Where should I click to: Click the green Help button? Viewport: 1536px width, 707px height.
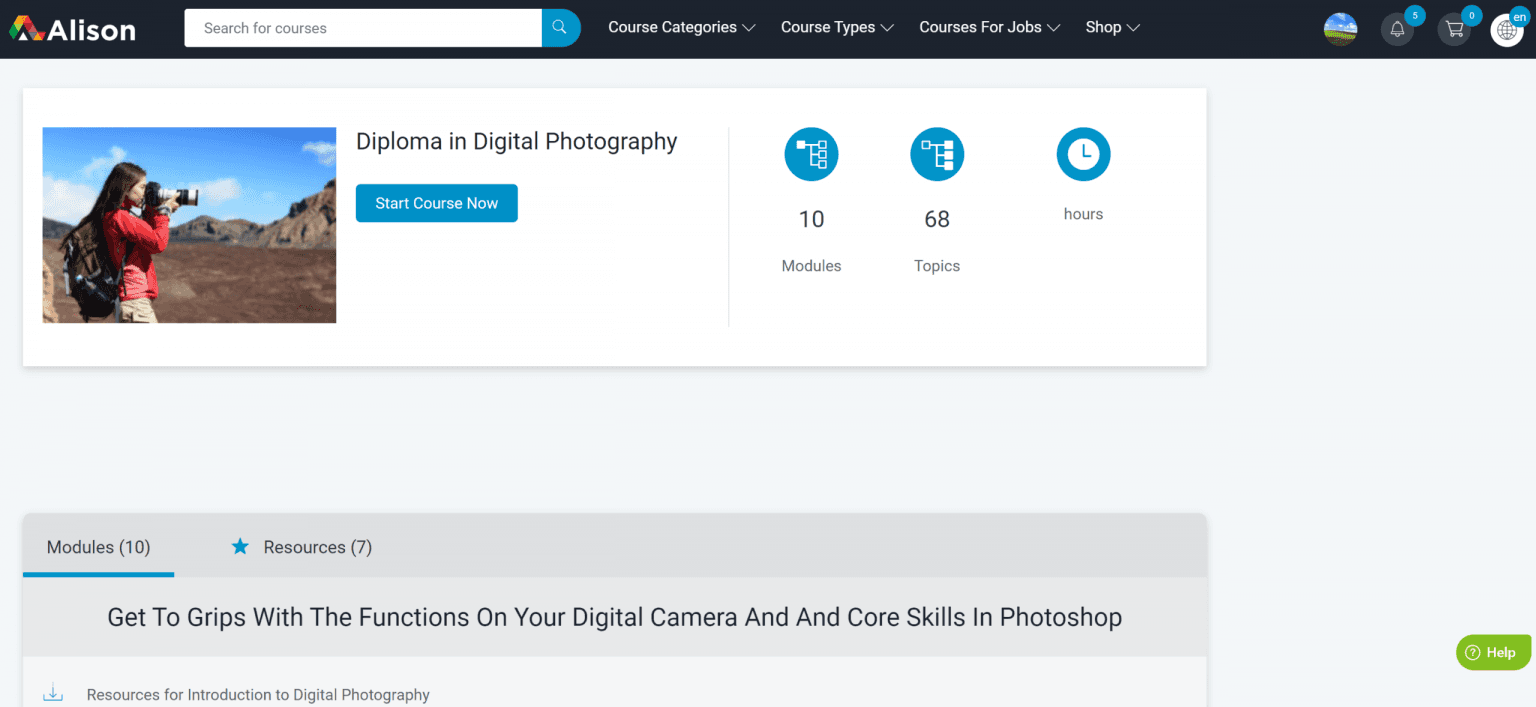click(1492, 652)
